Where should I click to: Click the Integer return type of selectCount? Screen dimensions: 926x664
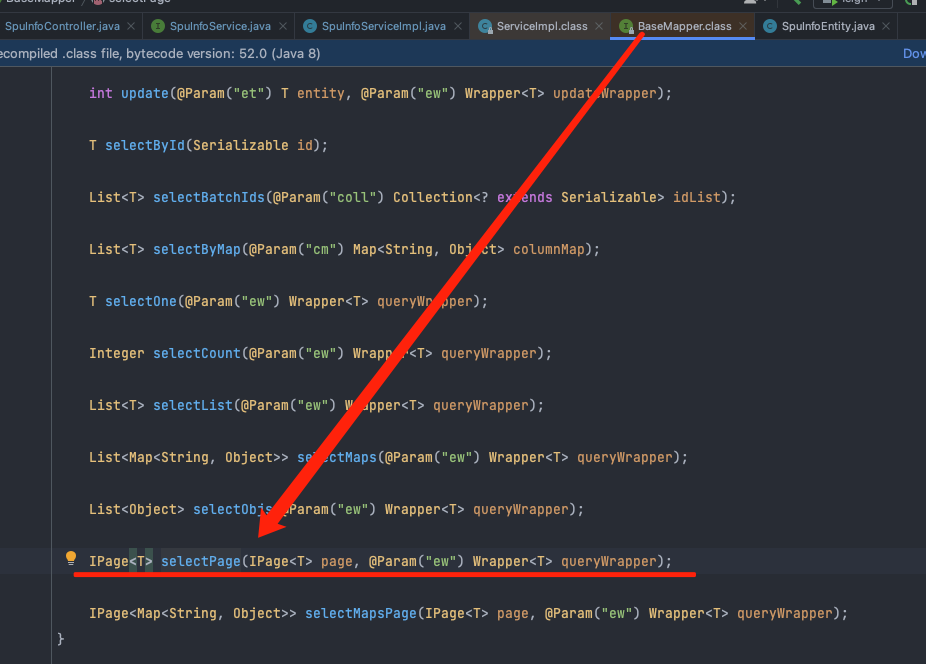pos(116,353)
